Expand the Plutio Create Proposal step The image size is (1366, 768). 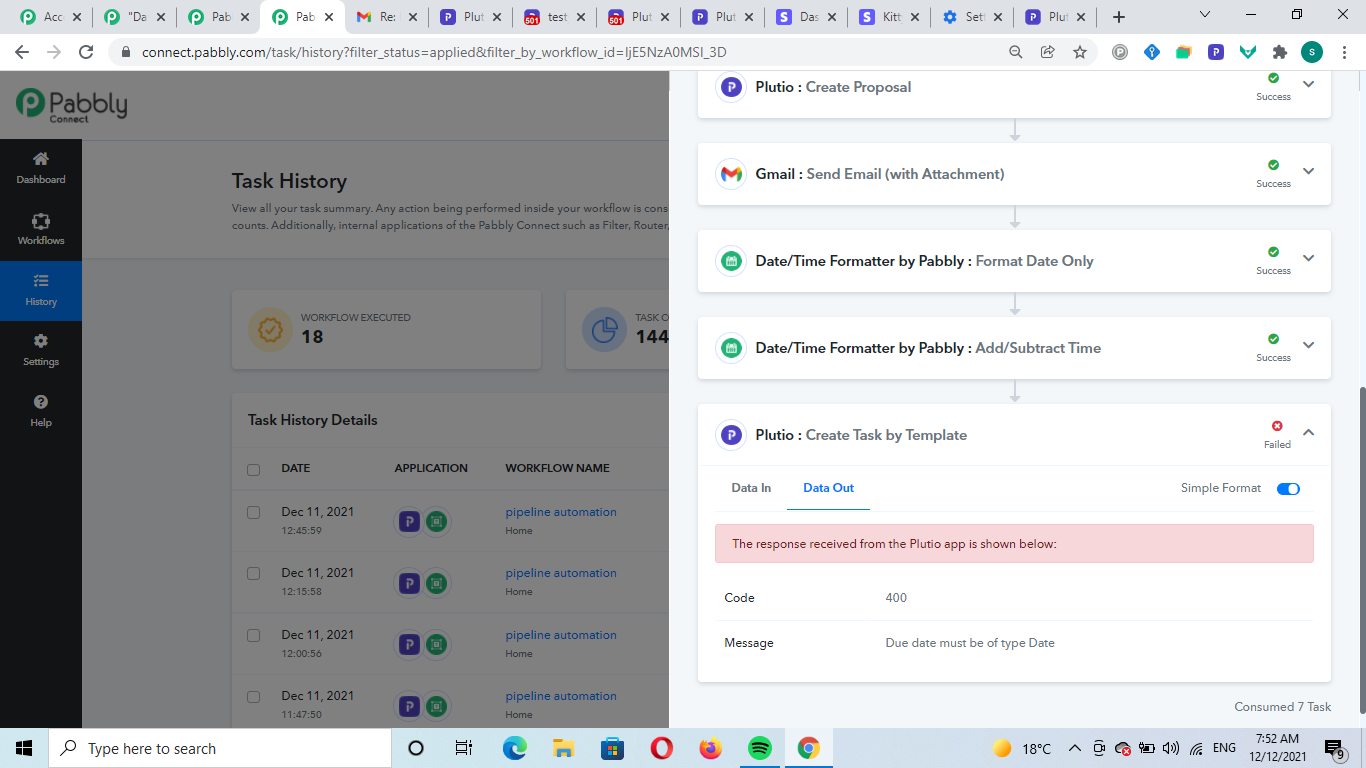point(1308,84)
